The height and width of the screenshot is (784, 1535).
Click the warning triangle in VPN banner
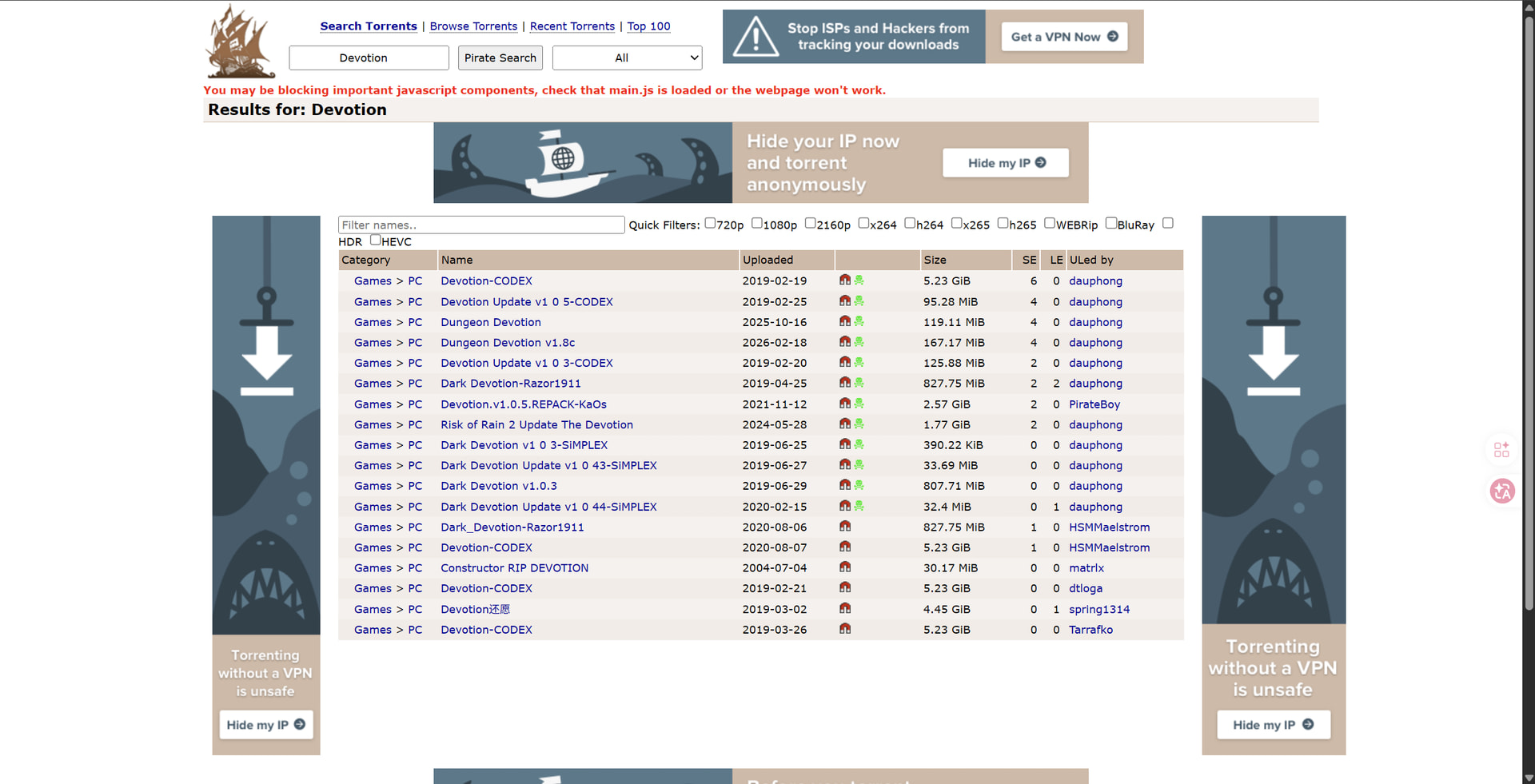tap(756, 38)
